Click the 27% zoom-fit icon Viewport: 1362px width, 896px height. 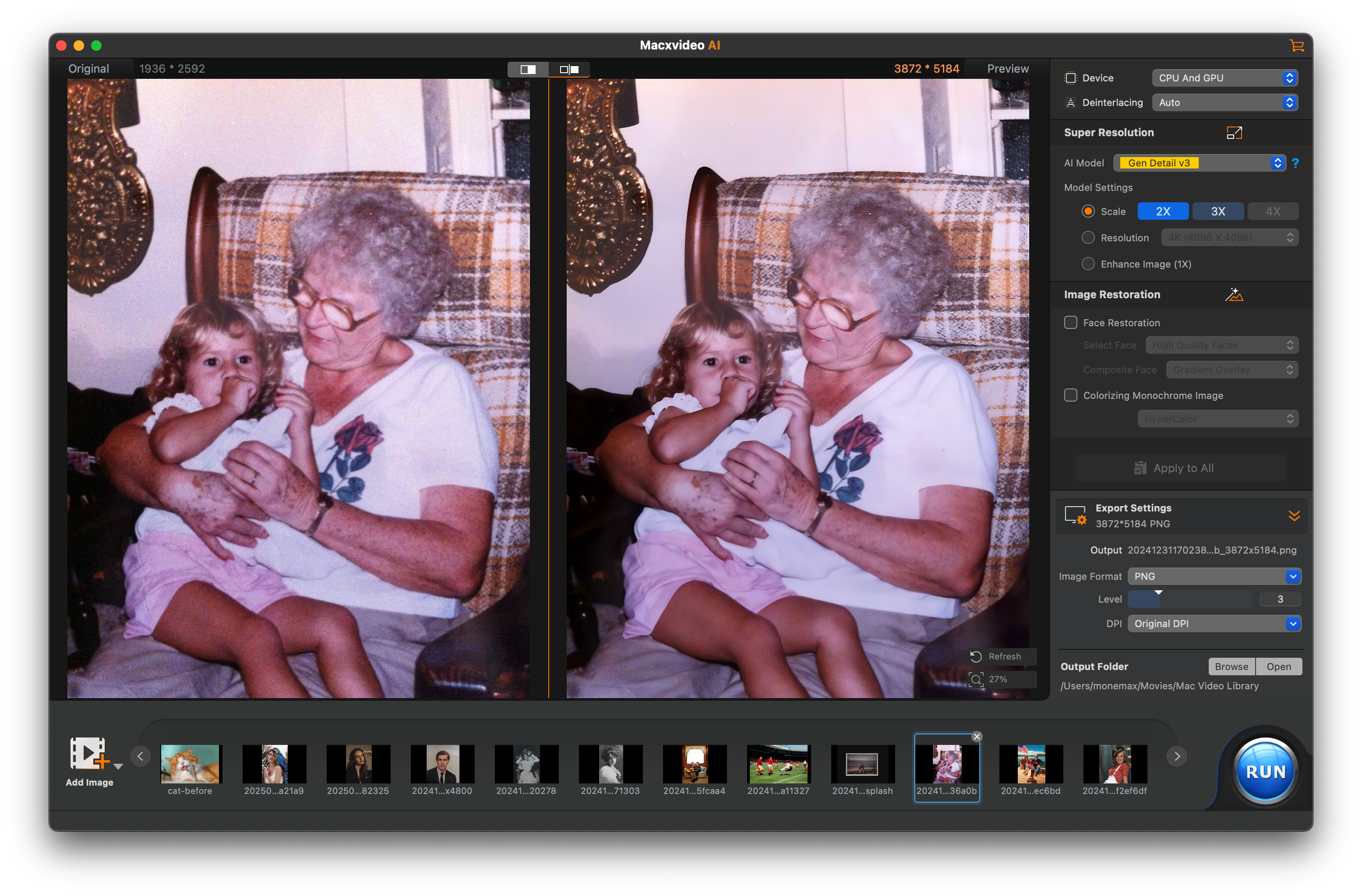click(976, 679)
